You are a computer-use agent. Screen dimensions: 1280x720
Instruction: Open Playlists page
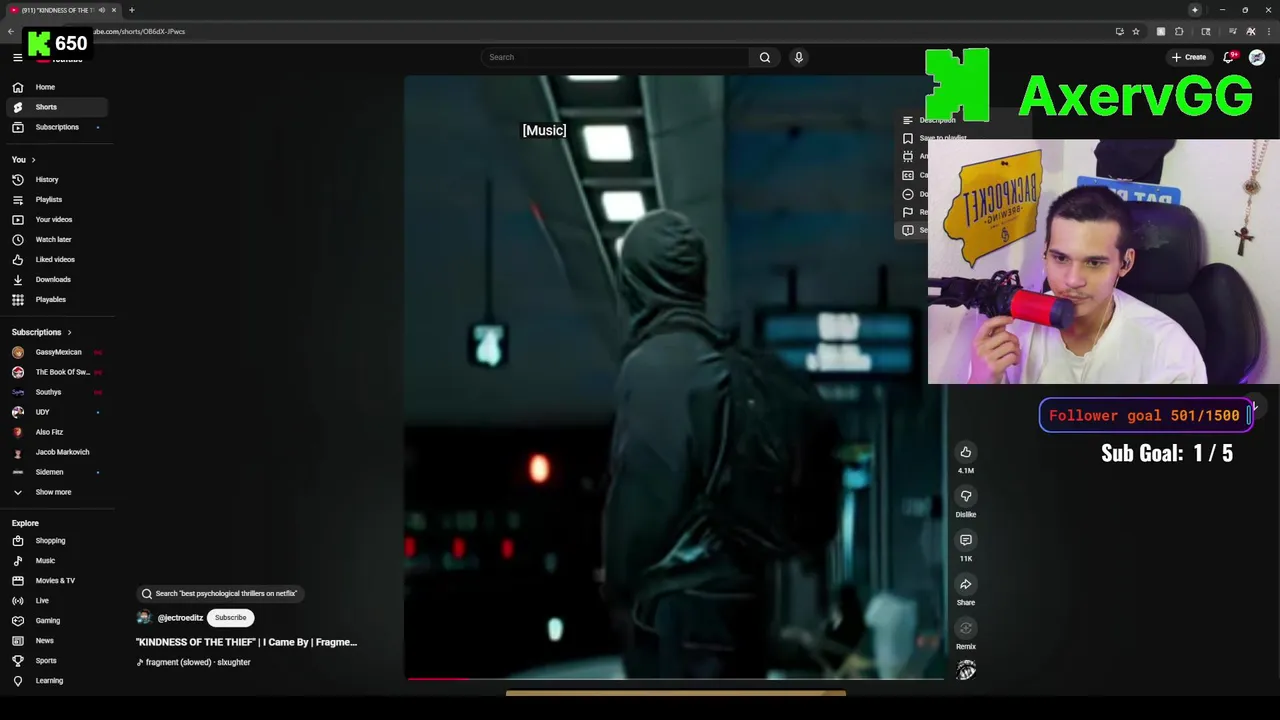[x=55, y=200]
